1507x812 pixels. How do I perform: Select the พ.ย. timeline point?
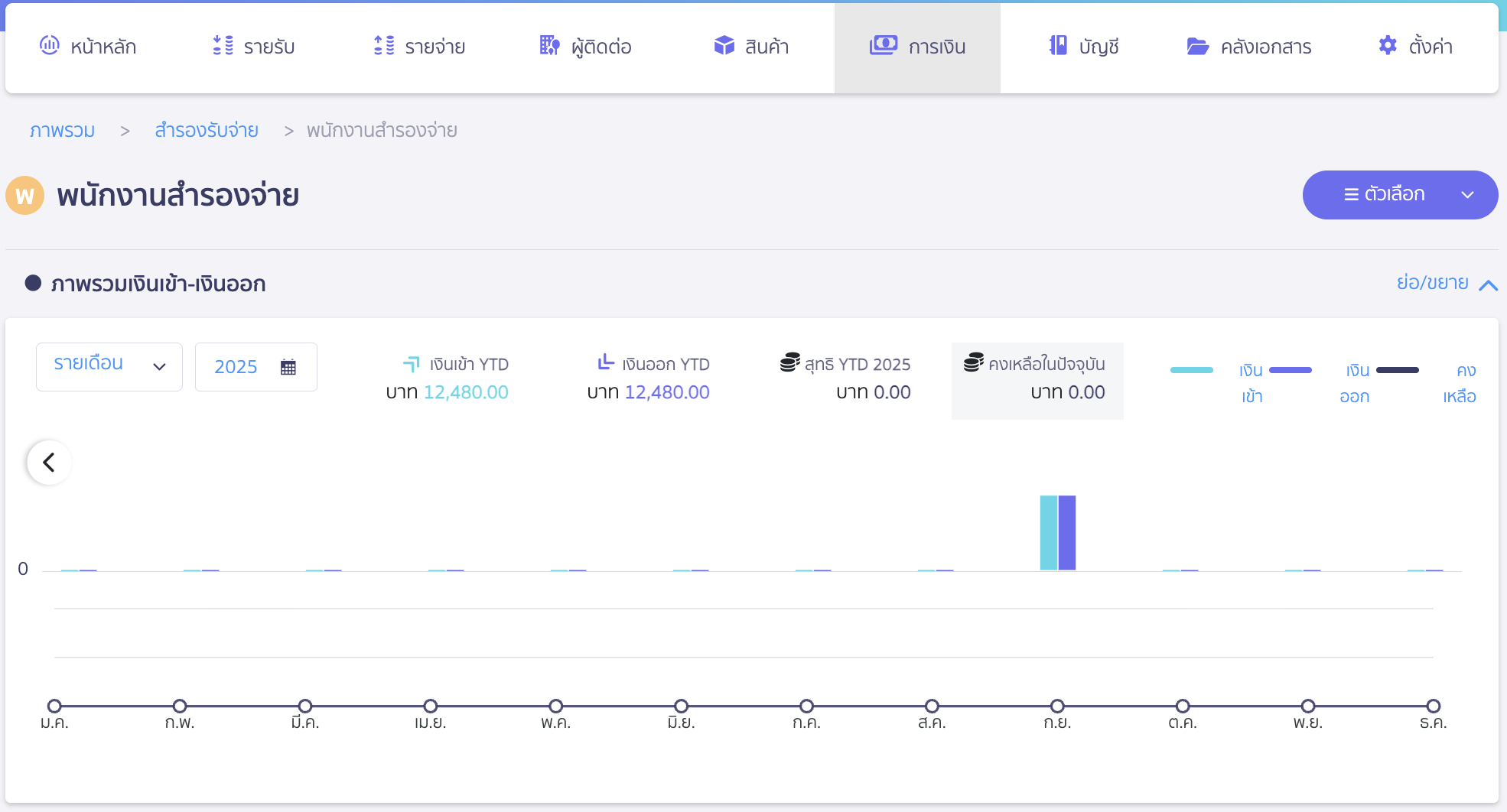pos(1308,706)
